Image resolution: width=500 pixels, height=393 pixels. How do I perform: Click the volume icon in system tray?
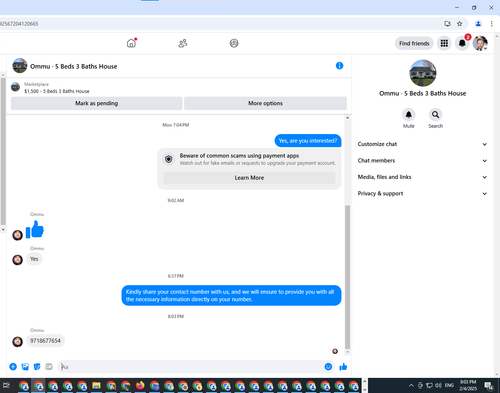[438, 385]
